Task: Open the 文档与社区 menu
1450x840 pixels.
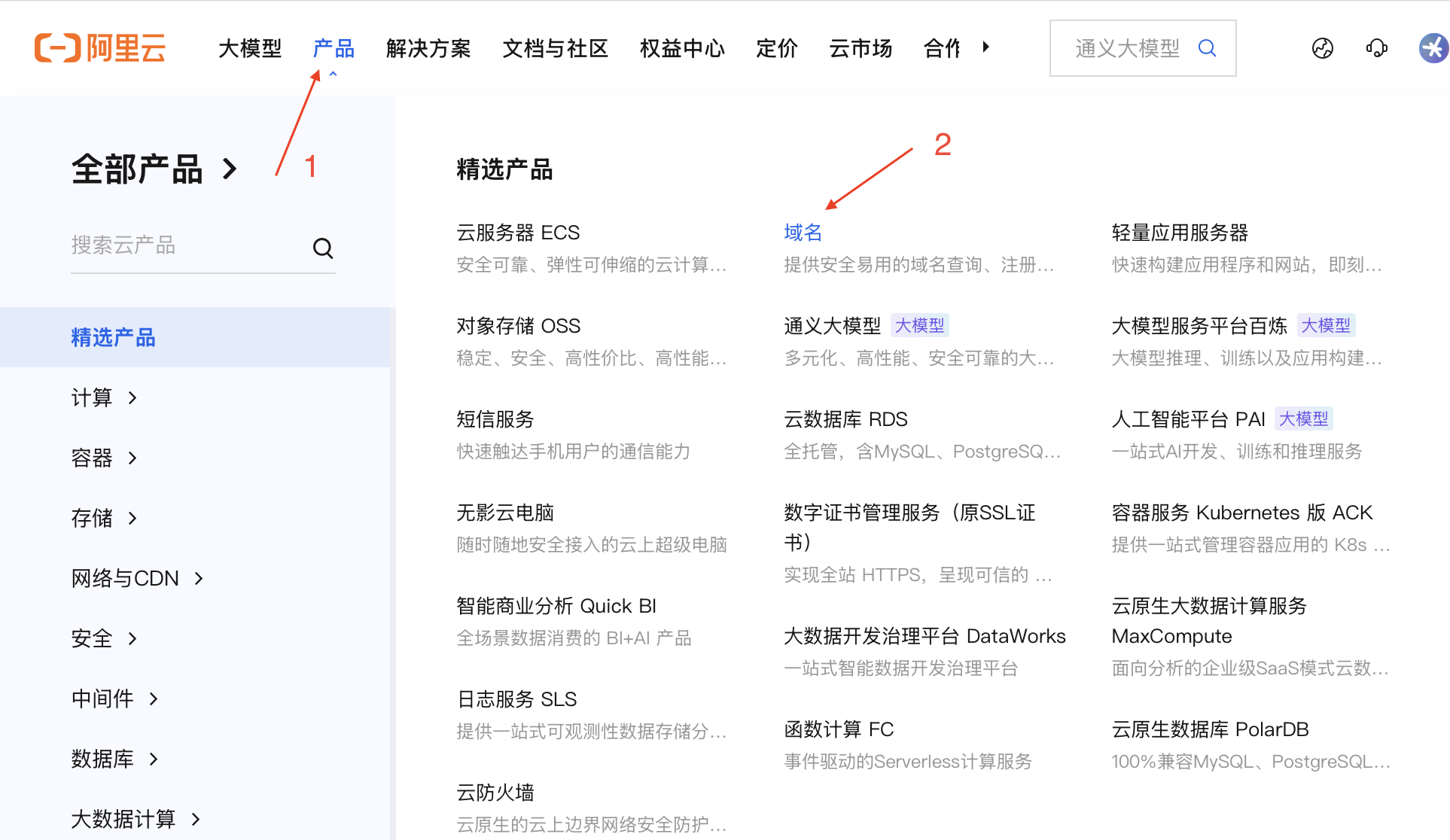Action: point(556,48)
